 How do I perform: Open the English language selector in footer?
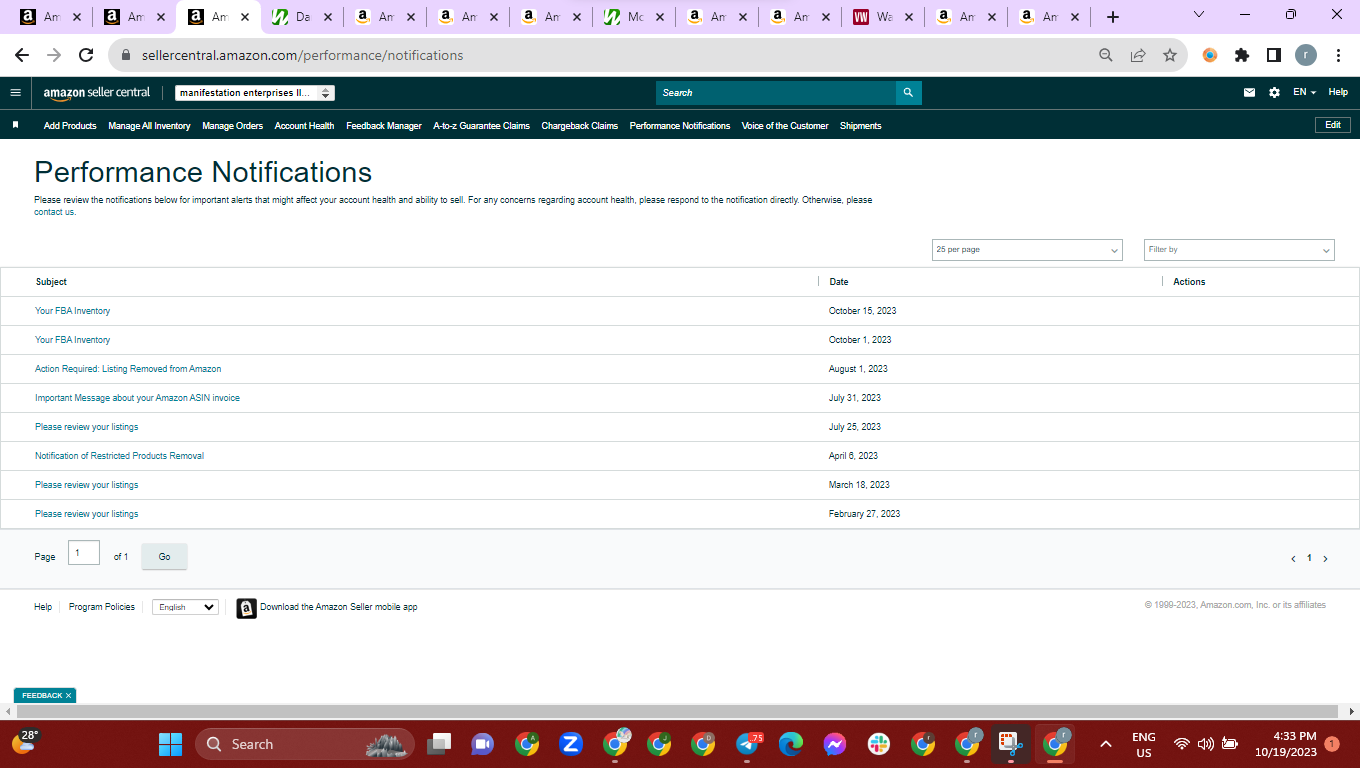point(185,607)
